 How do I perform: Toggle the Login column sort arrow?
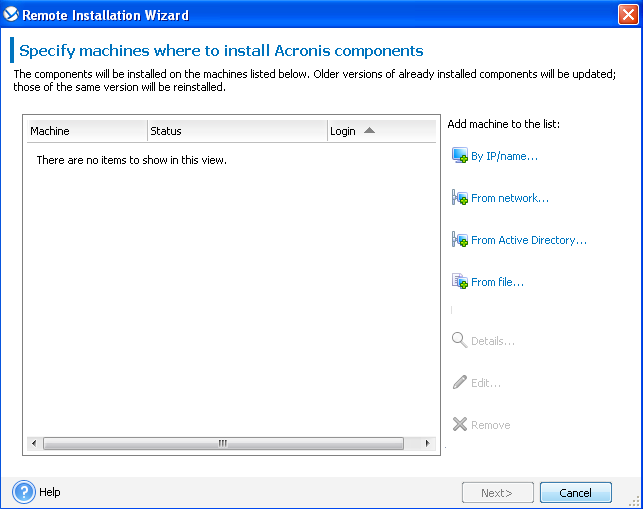(x=369, y=130)
